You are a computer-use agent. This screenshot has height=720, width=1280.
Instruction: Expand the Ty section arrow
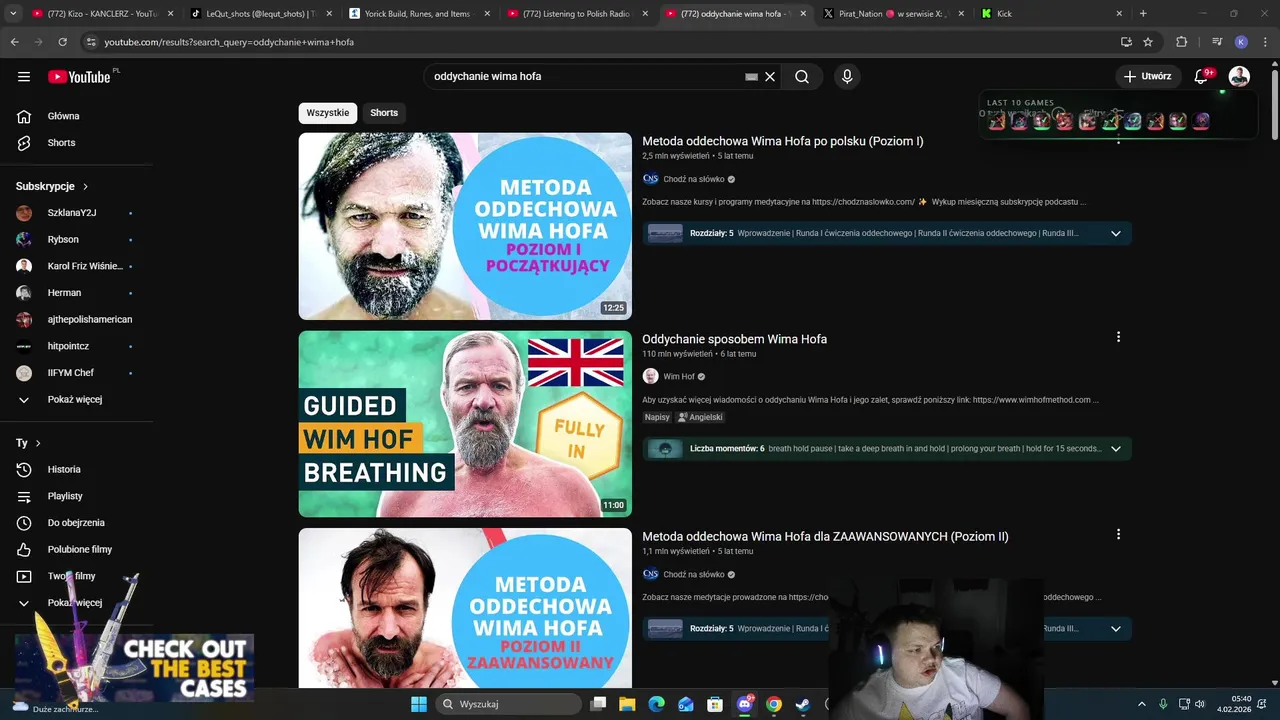38,443
